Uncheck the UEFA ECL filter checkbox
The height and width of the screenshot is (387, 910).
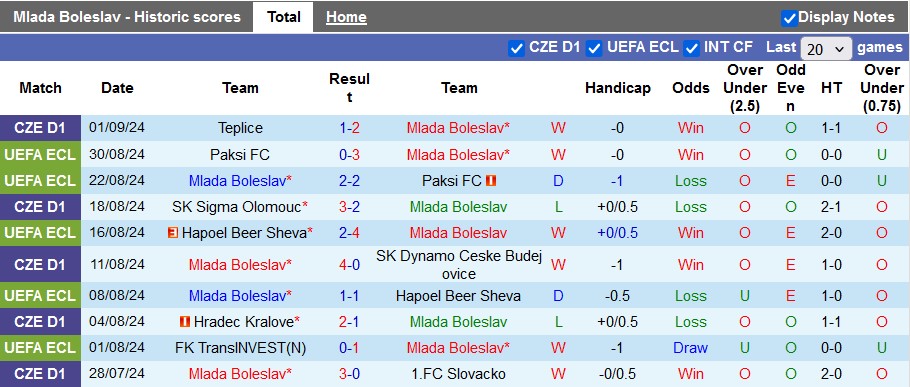coord(594,48)
